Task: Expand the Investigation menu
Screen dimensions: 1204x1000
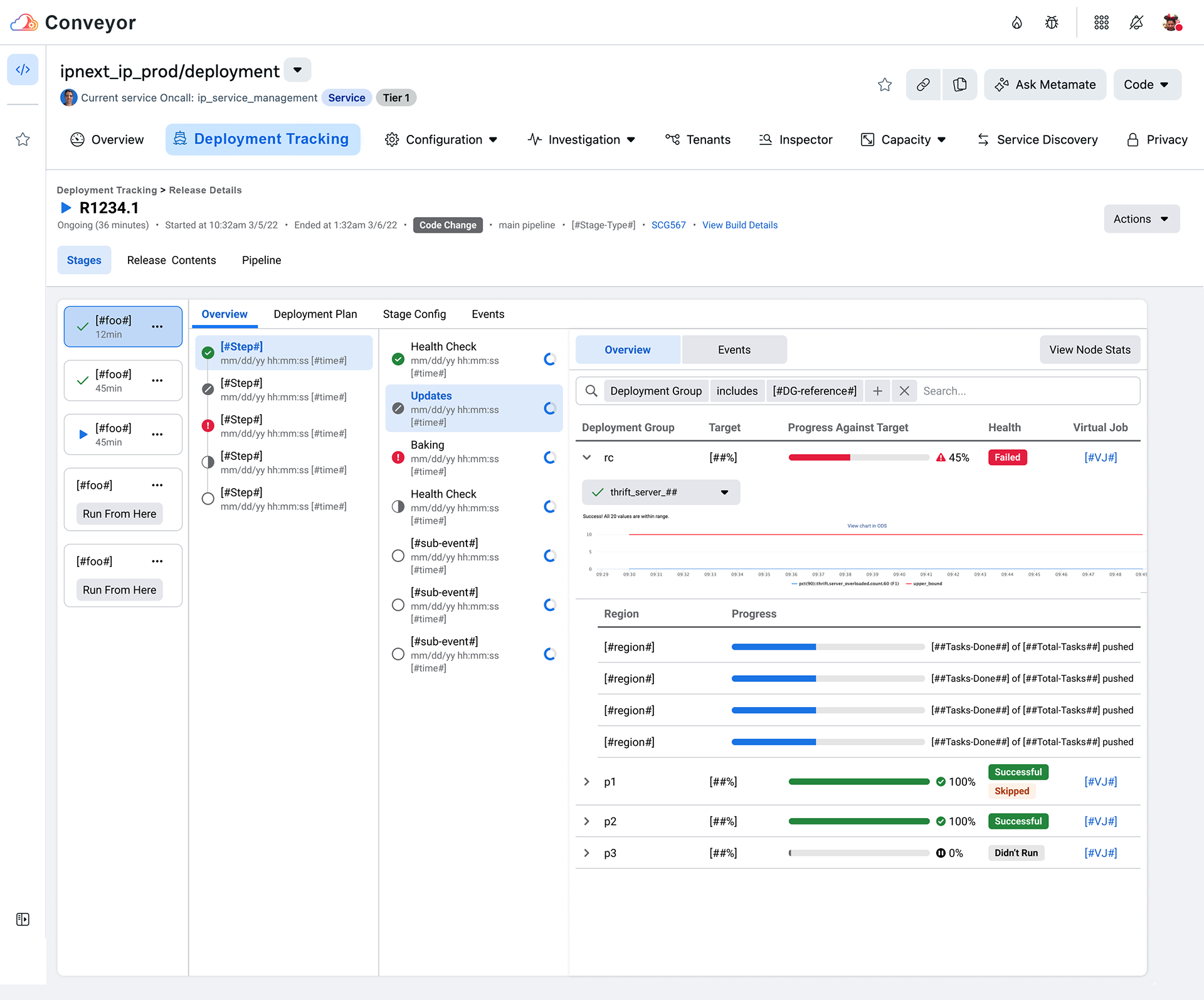Action: coord(582,139)
